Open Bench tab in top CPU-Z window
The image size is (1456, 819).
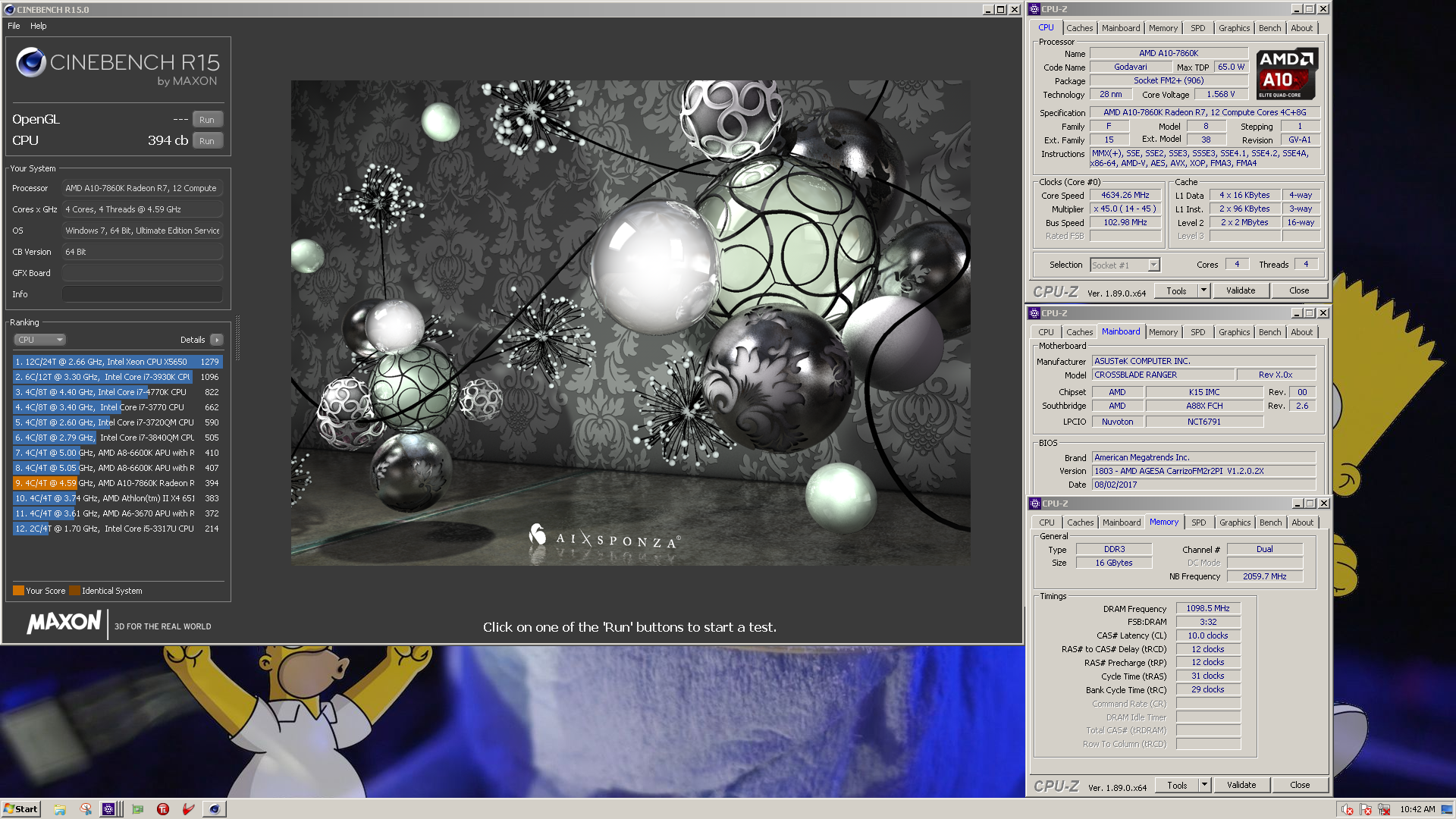click(x=1269, y=28)
